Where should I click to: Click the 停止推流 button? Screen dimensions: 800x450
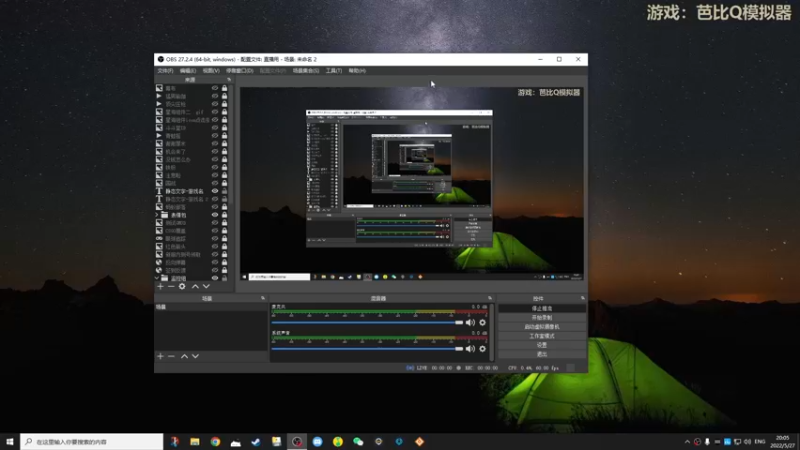click(542, 309)
